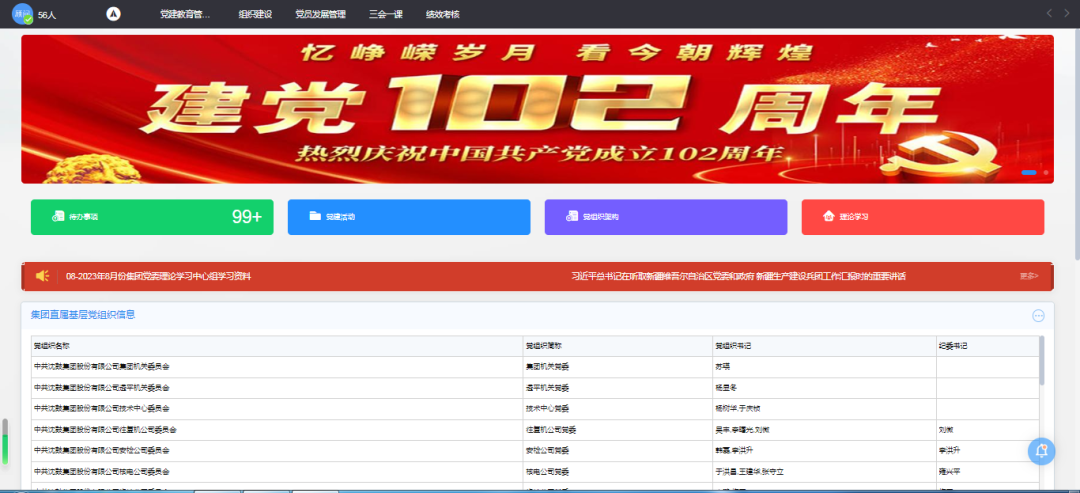Click the 党组织名称 column header

(x=277, y=346)
